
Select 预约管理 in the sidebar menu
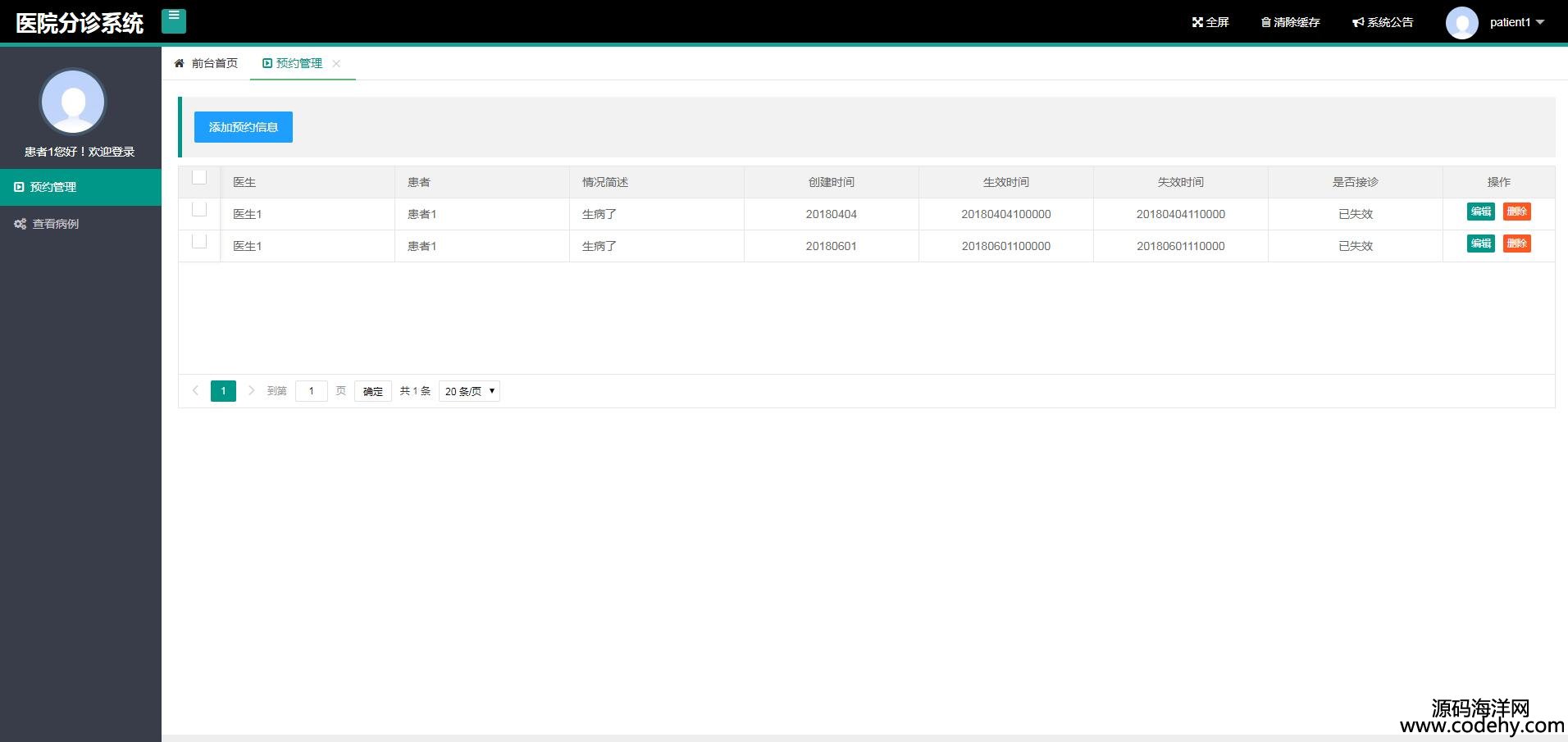pos(53,187)
